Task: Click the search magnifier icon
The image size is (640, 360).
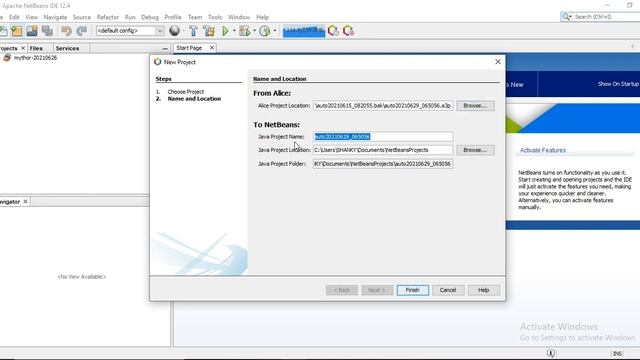Action: coord(566,17)
